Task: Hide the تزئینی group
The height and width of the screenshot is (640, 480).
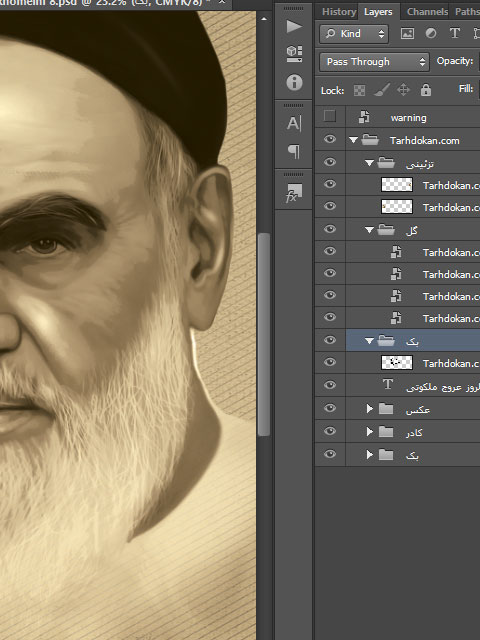Action: pyautogui.click(x=330, y=162)
